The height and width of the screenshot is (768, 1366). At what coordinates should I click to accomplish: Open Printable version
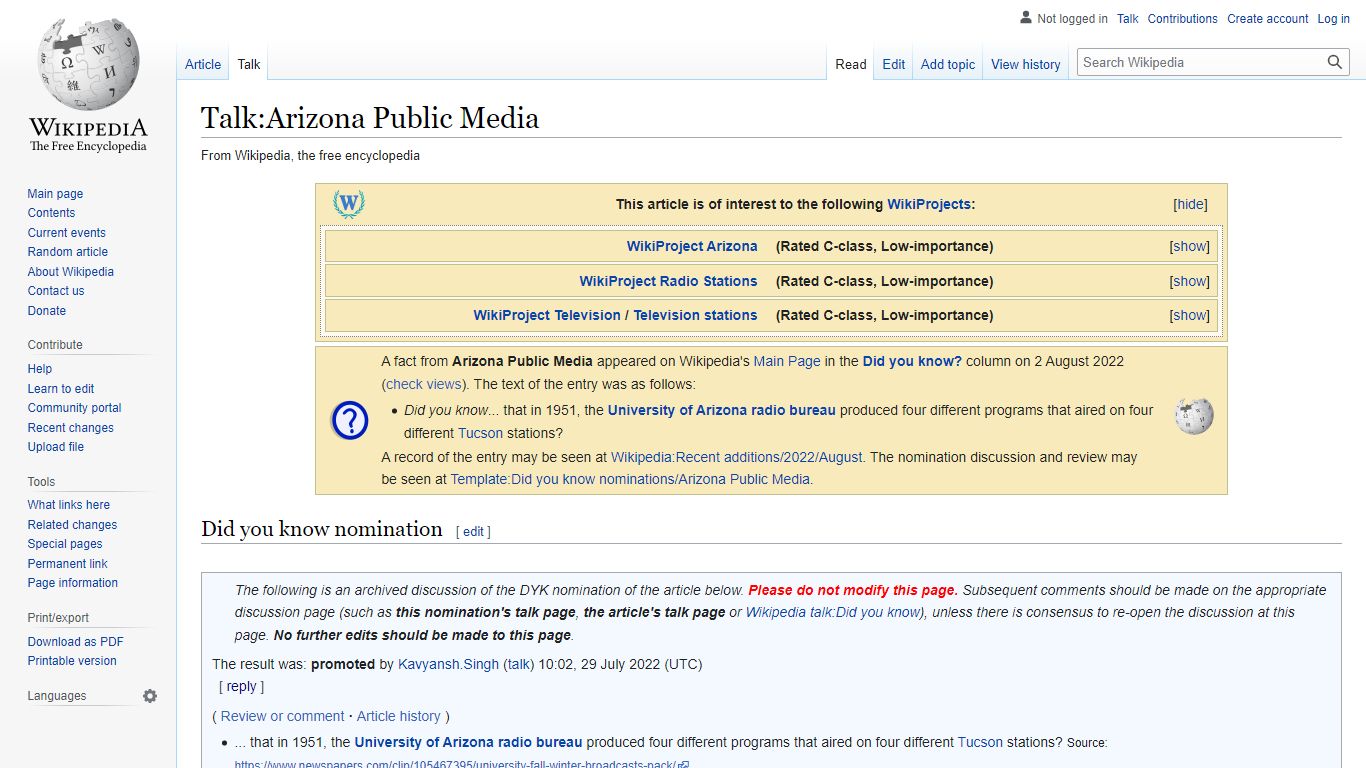click(72, 661)
